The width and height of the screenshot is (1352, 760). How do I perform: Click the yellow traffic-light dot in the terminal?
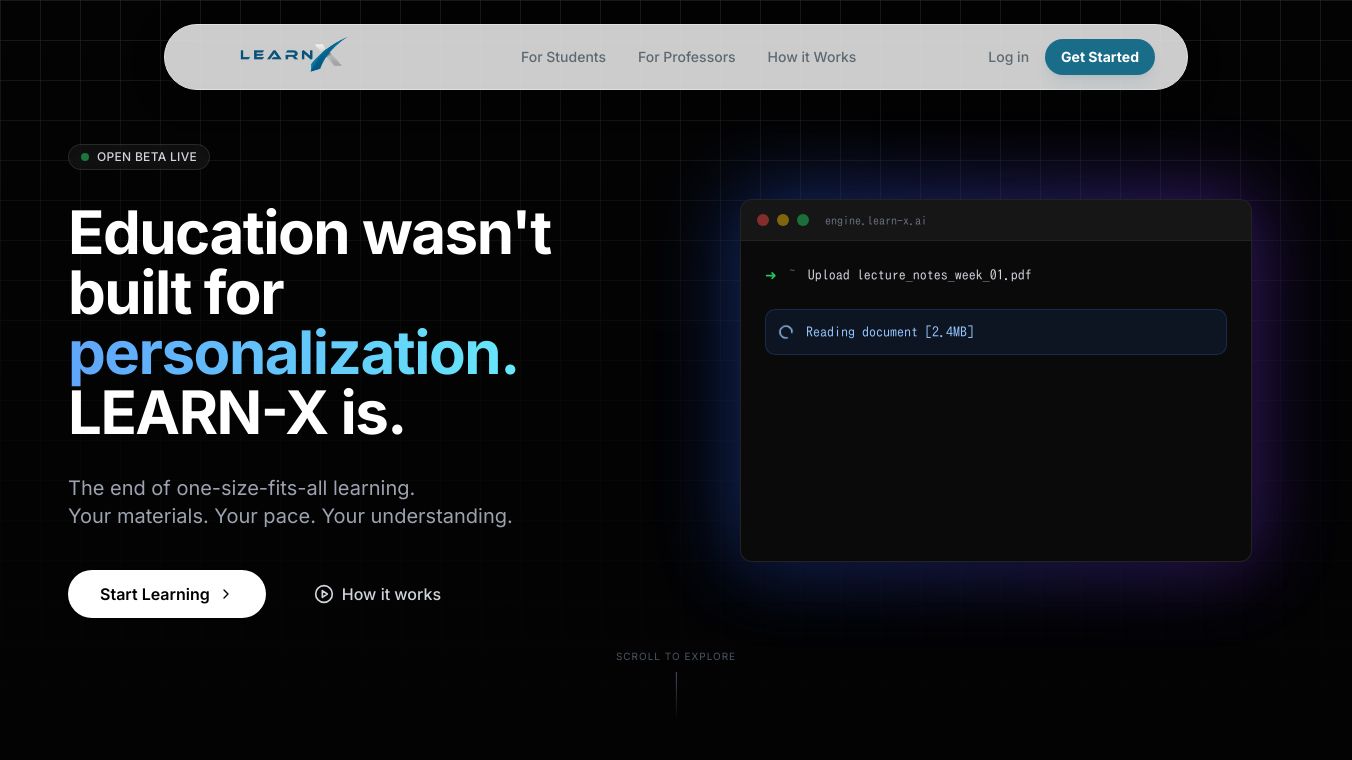coord(783,220)
